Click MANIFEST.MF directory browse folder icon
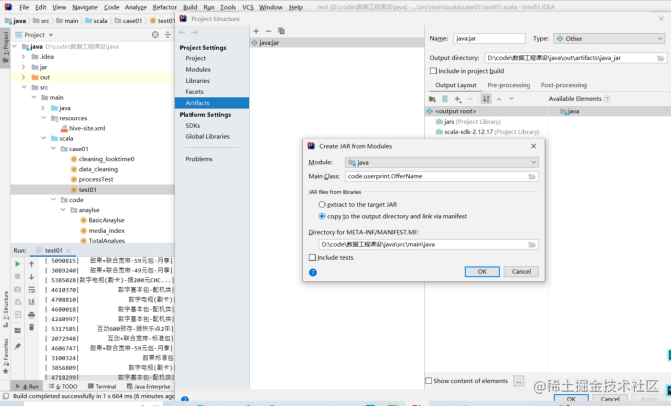 coord(532,245)
